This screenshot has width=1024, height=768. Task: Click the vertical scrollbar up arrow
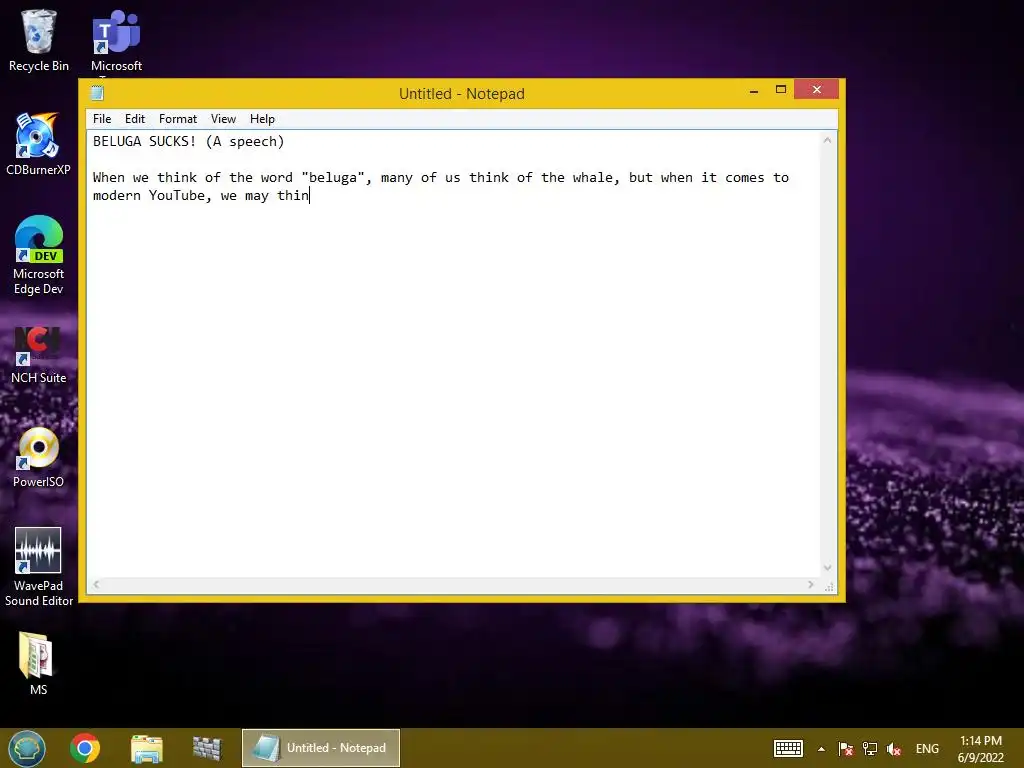point(827,140)
